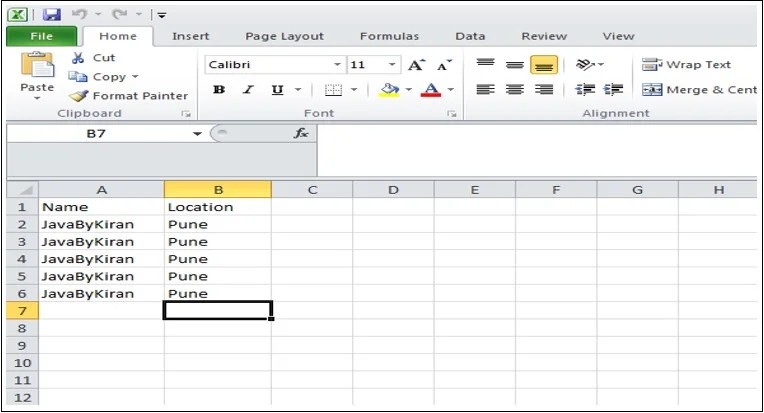Open the Formulas tab

[x=389, y=37]
